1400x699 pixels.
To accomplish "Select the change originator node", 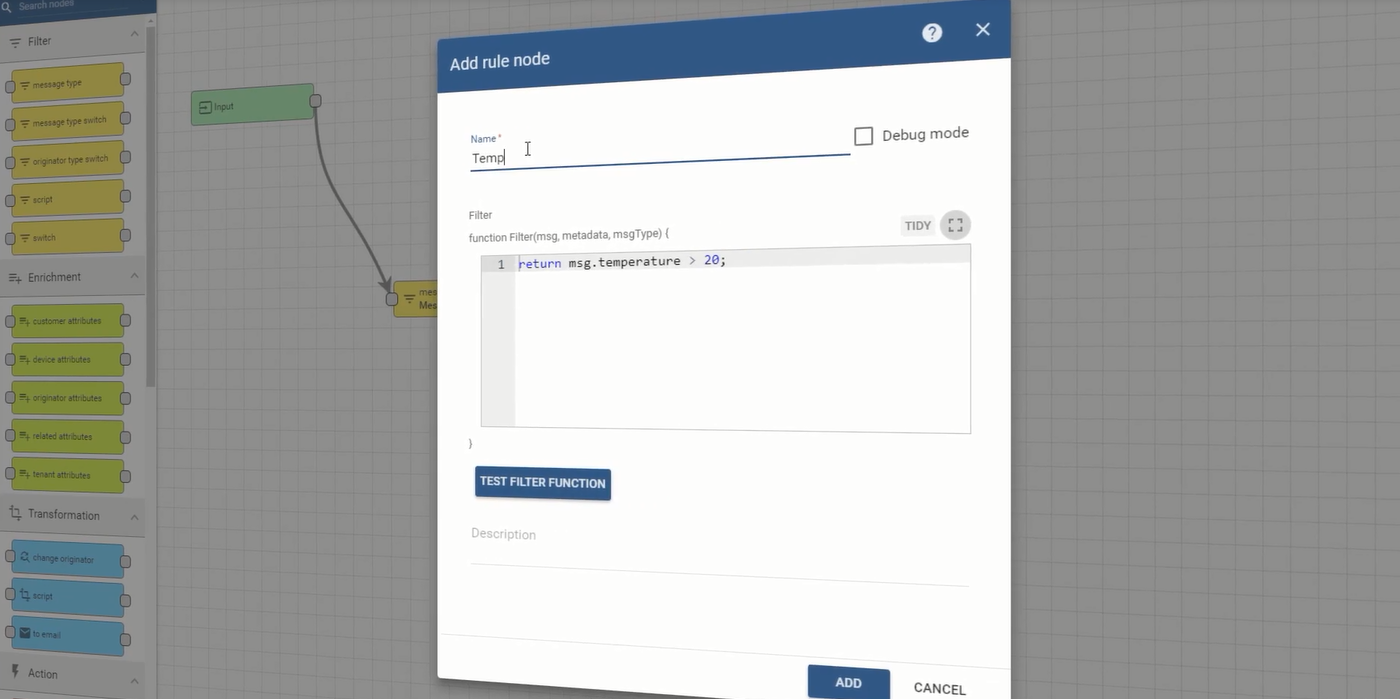I will pos(68,558).
